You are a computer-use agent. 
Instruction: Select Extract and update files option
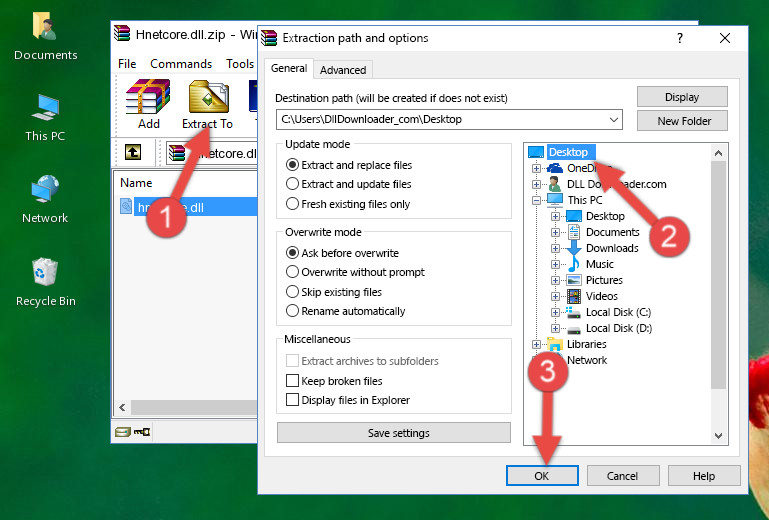tap(292, 184)
